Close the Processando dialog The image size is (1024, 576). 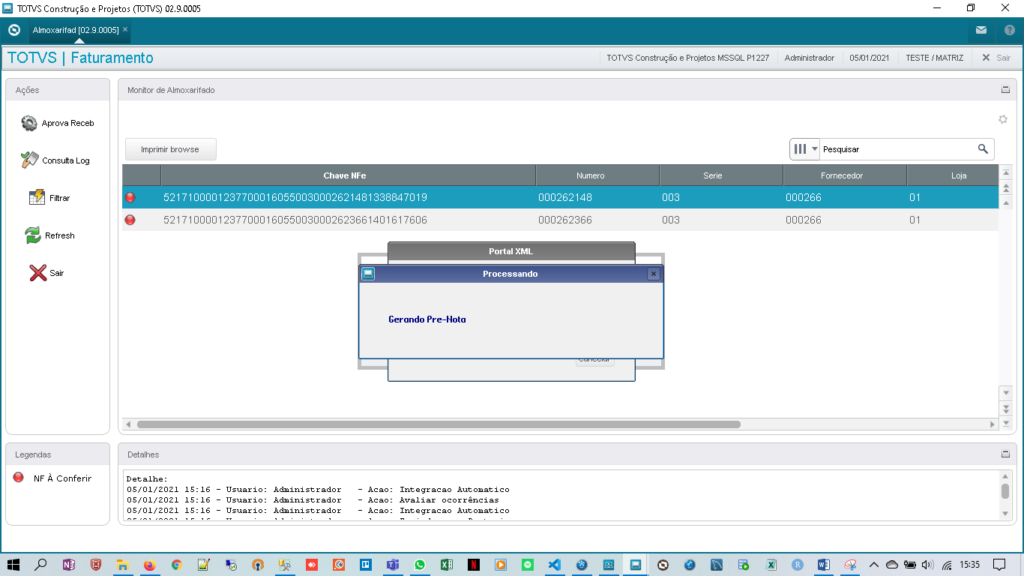click(x=653, y=274)
